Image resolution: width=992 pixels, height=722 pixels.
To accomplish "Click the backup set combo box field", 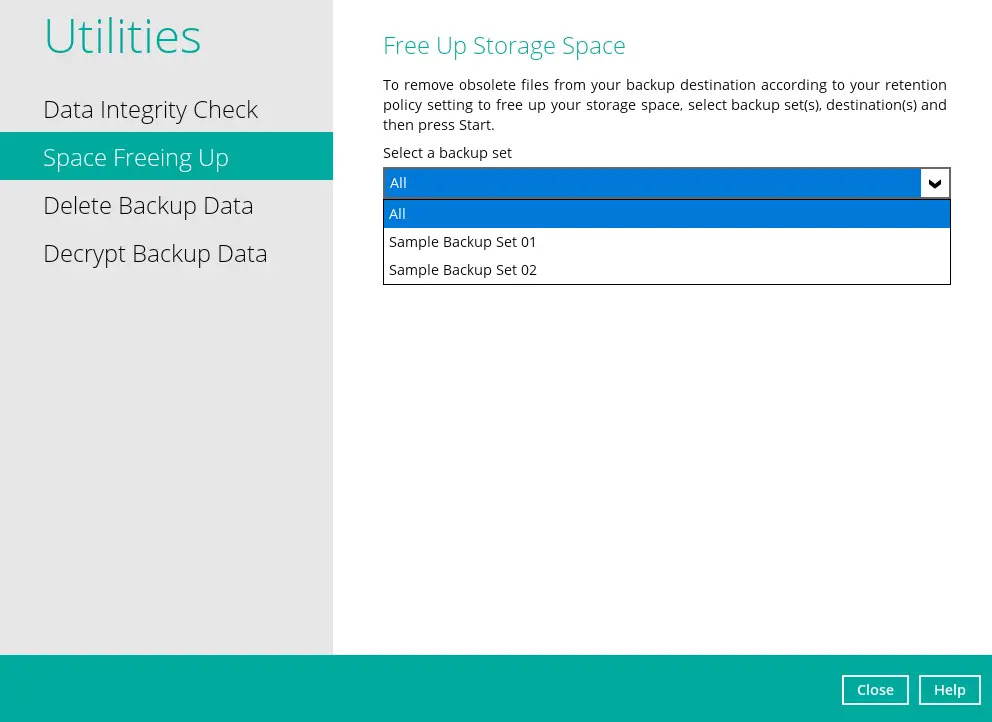I will (x=650, y=183).
